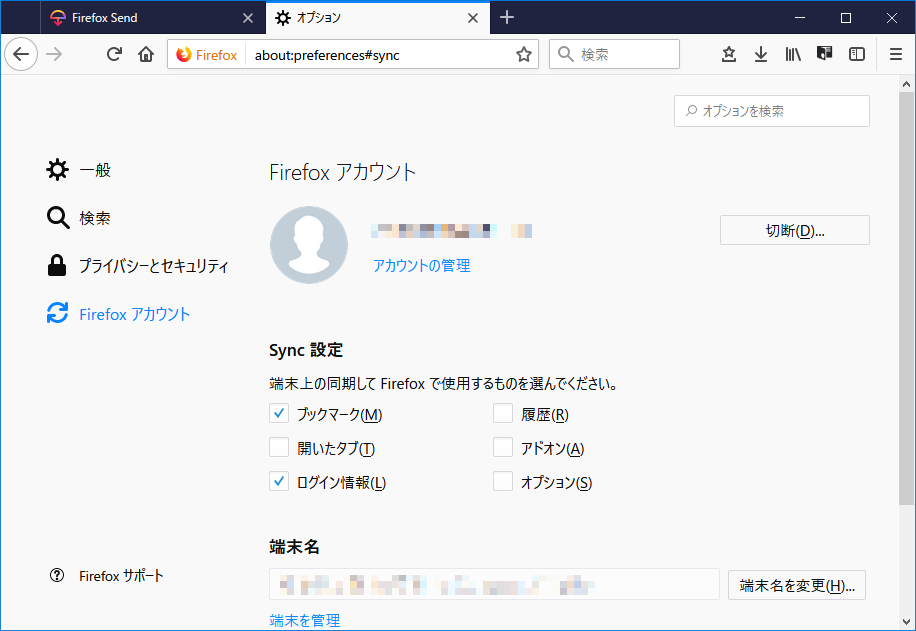
Task: Open the 一般 settings section
Action: pos(95,169)
